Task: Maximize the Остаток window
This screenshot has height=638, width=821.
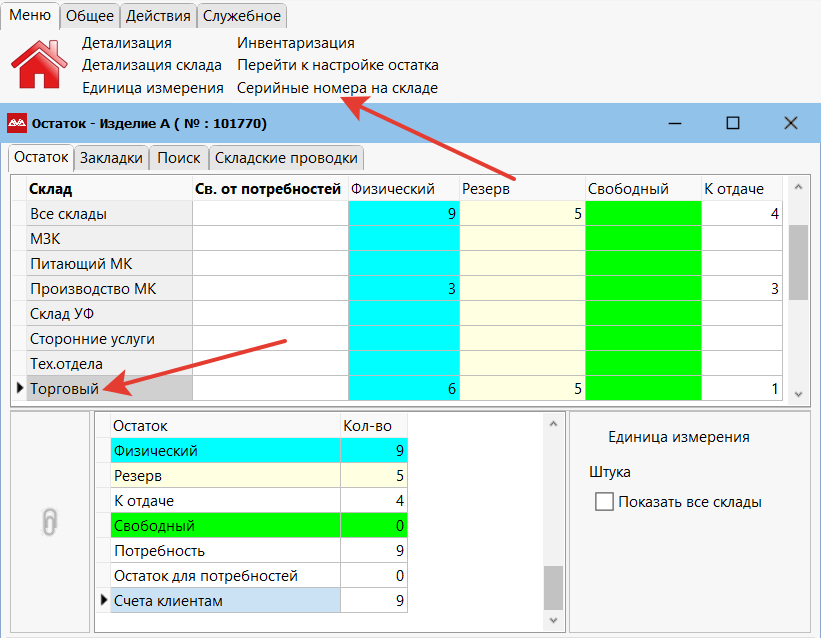Action: tap(733, 123)
